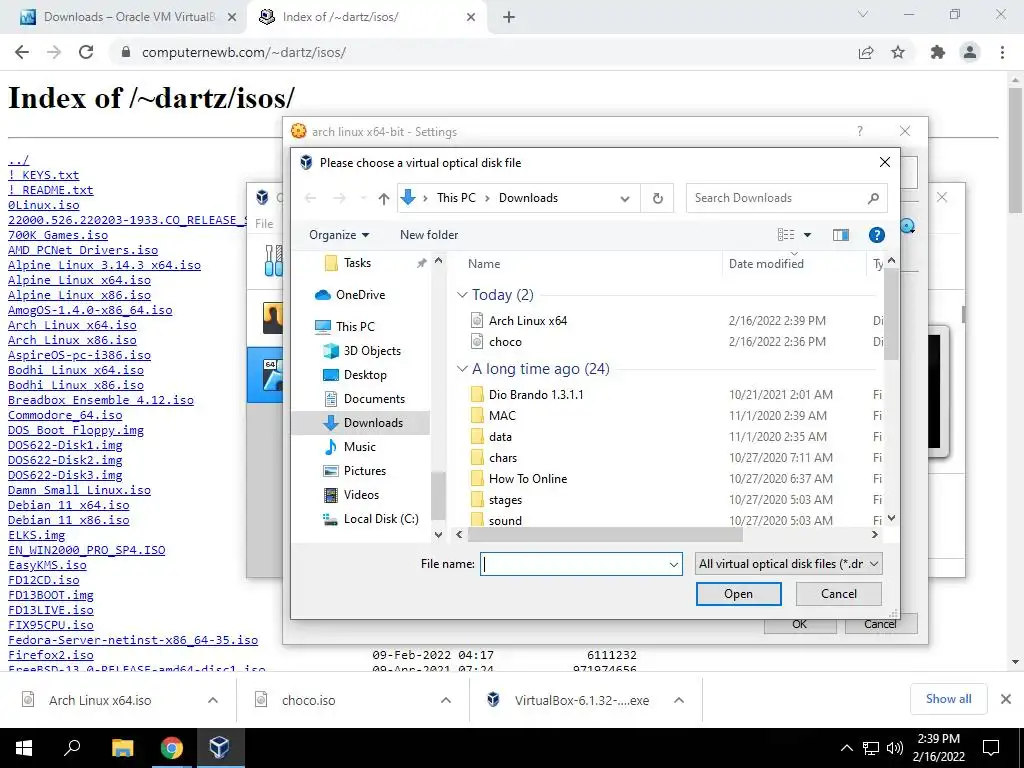Open the Alpine_Linux_x64.iso link
This screenshot has height=768, width=1024.
click(79, 280)
